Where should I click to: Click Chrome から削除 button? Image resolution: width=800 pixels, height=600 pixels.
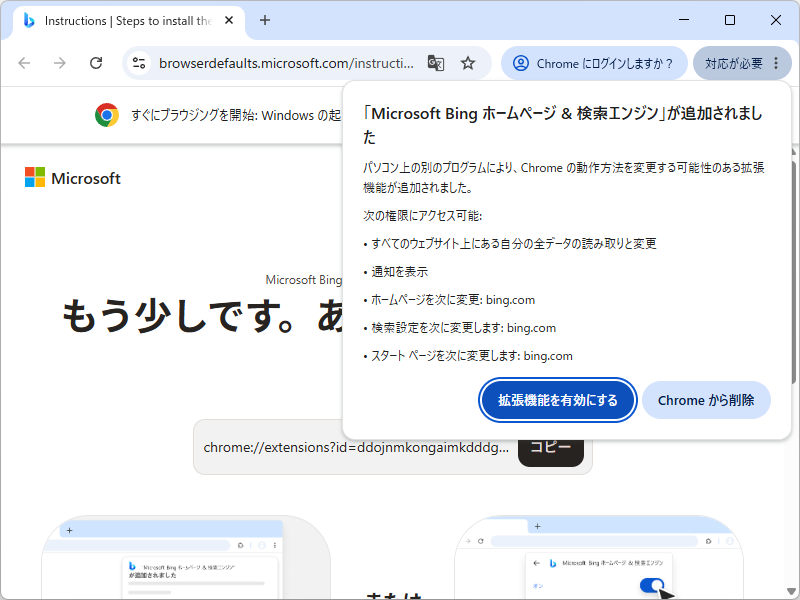pos(706,400)
